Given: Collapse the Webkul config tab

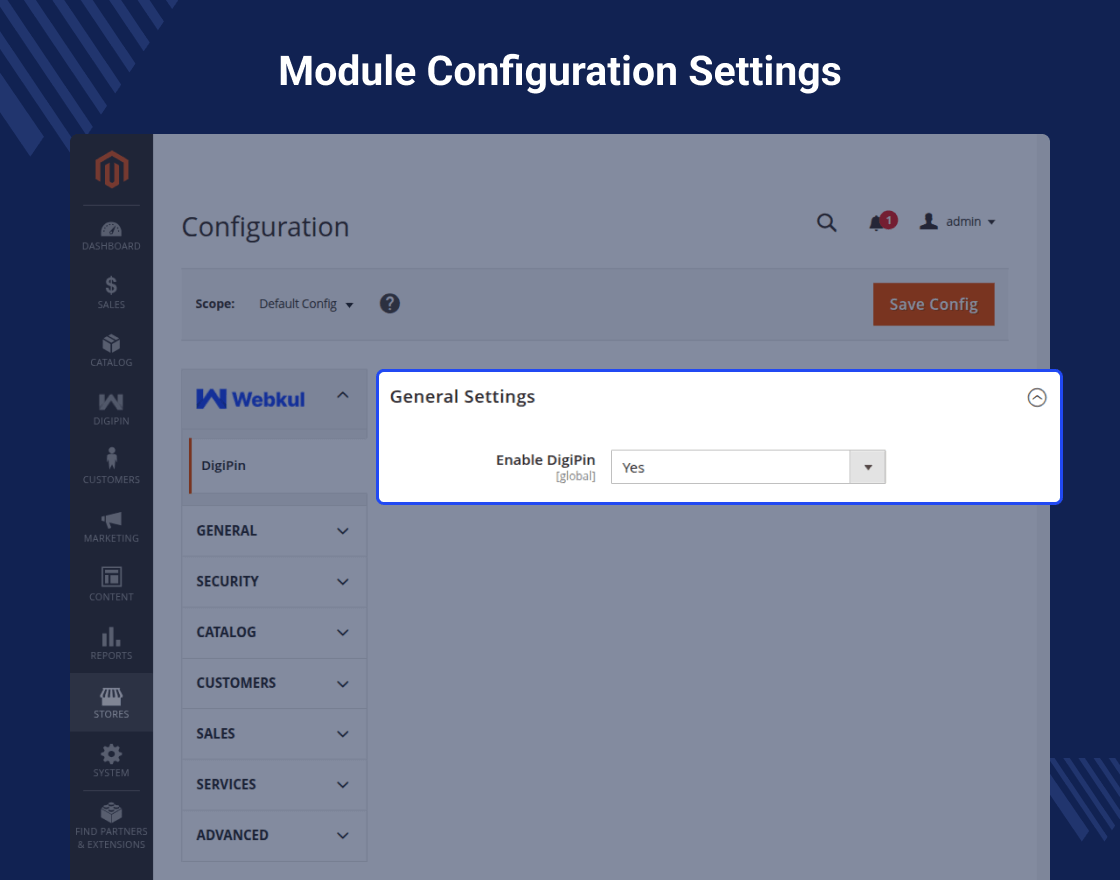Looking at the screenshot, I should (343, 396).
